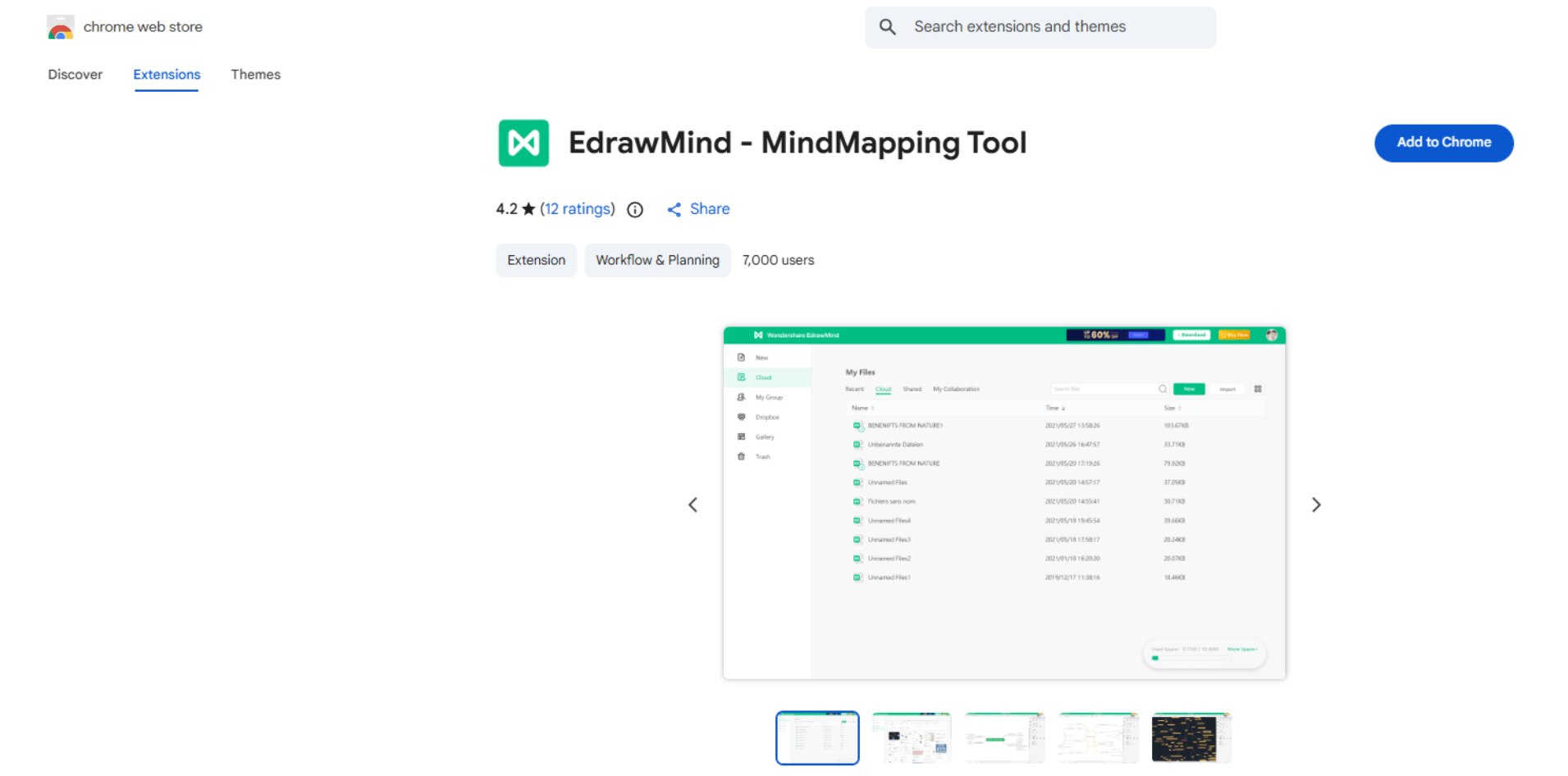Select the Trash icon in the EdrawMind sidebar

[x=741, y=456]
